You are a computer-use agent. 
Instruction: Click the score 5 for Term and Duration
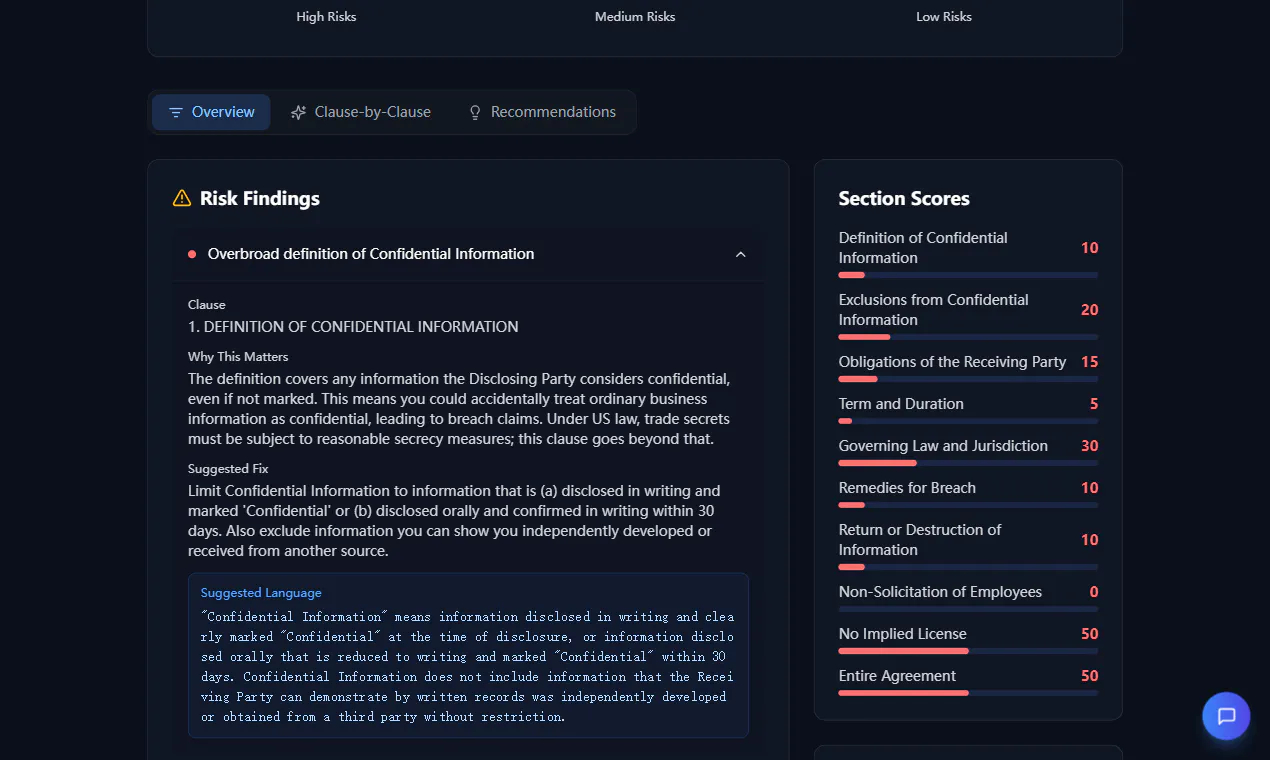coord(1094,404)
